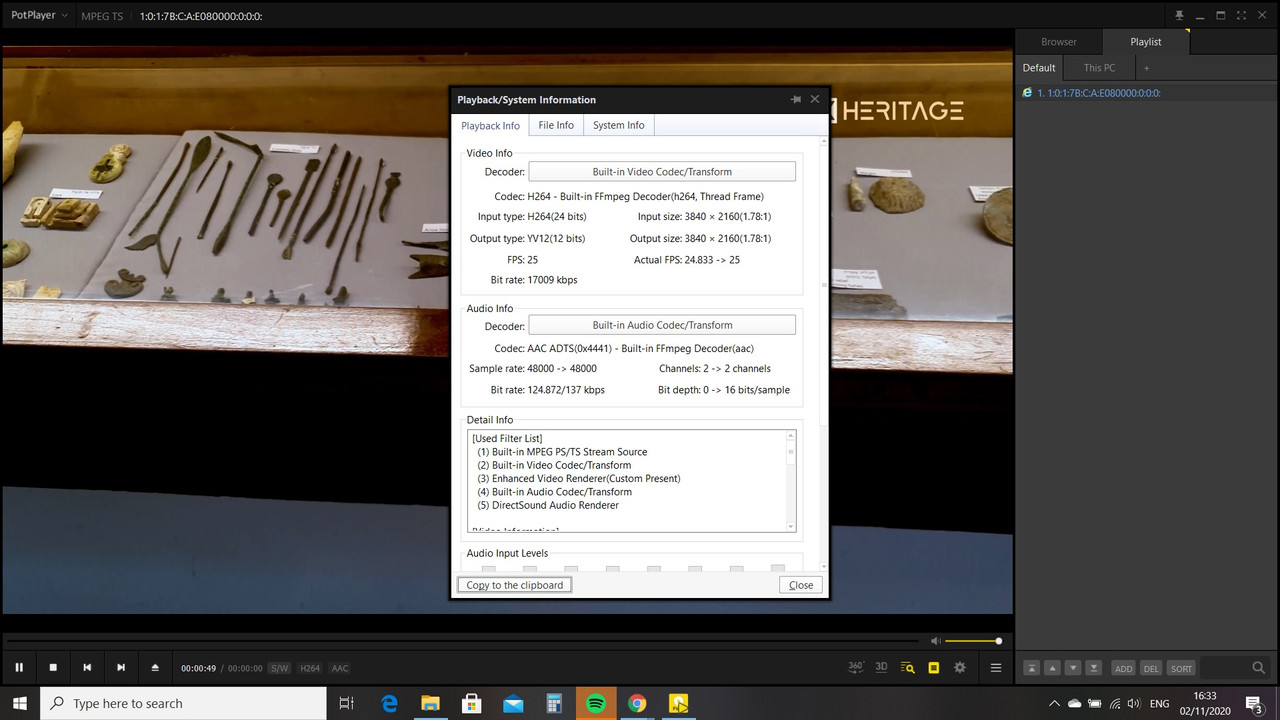Click Built-in Video Codec/Transform button
The image size is (1280, 720).
[x=662, y=172]
